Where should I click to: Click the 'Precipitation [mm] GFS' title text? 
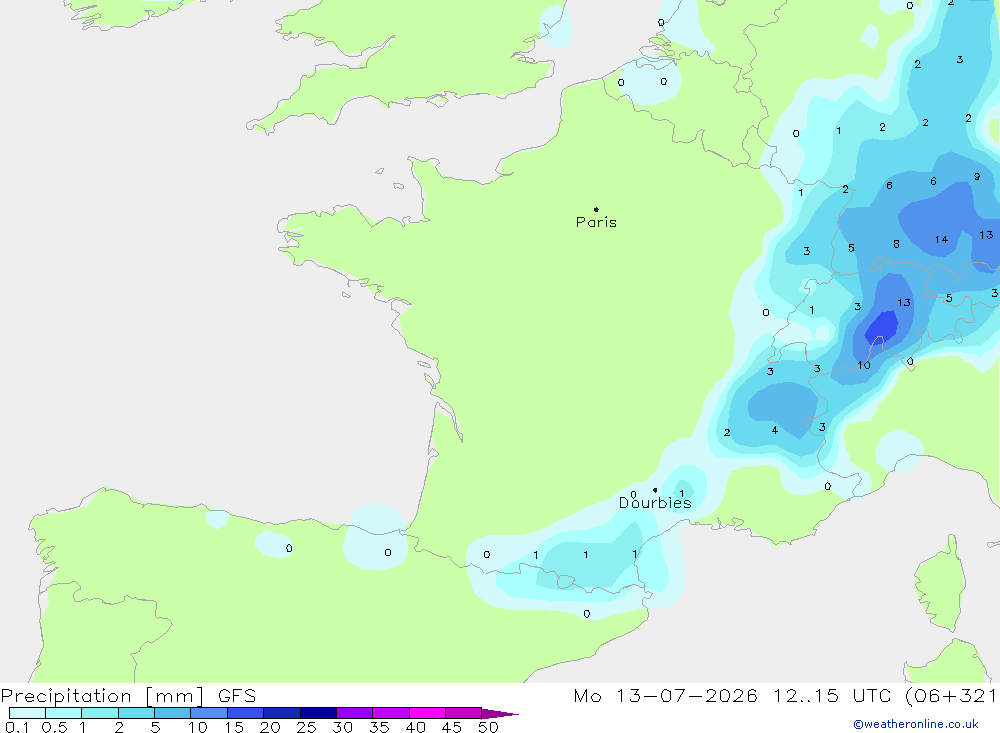(x=128, y=695)
